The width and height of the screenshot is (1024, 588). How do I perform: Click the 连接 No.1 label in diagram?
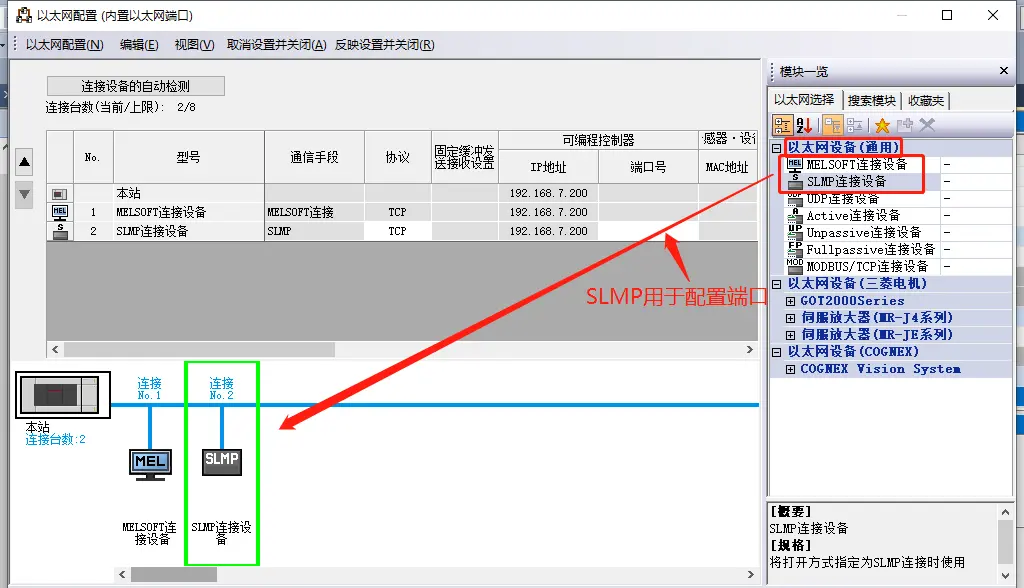150,388
